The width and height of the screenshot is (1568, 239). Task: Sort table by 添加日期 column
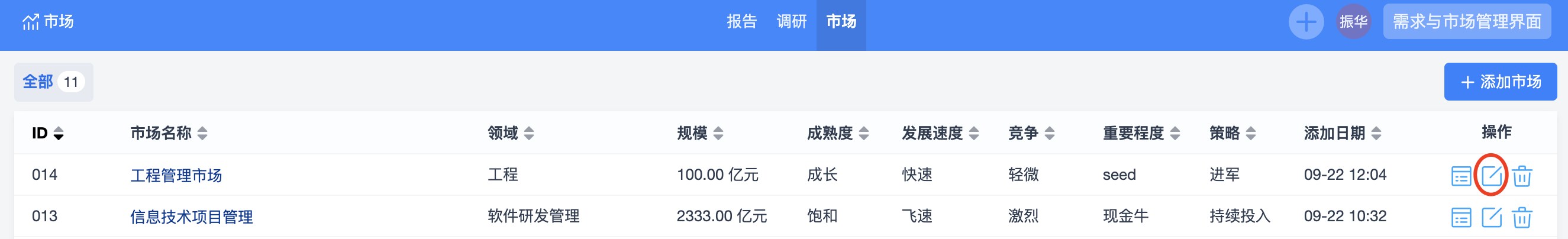pyautogui.click(x=1342, y=133)
